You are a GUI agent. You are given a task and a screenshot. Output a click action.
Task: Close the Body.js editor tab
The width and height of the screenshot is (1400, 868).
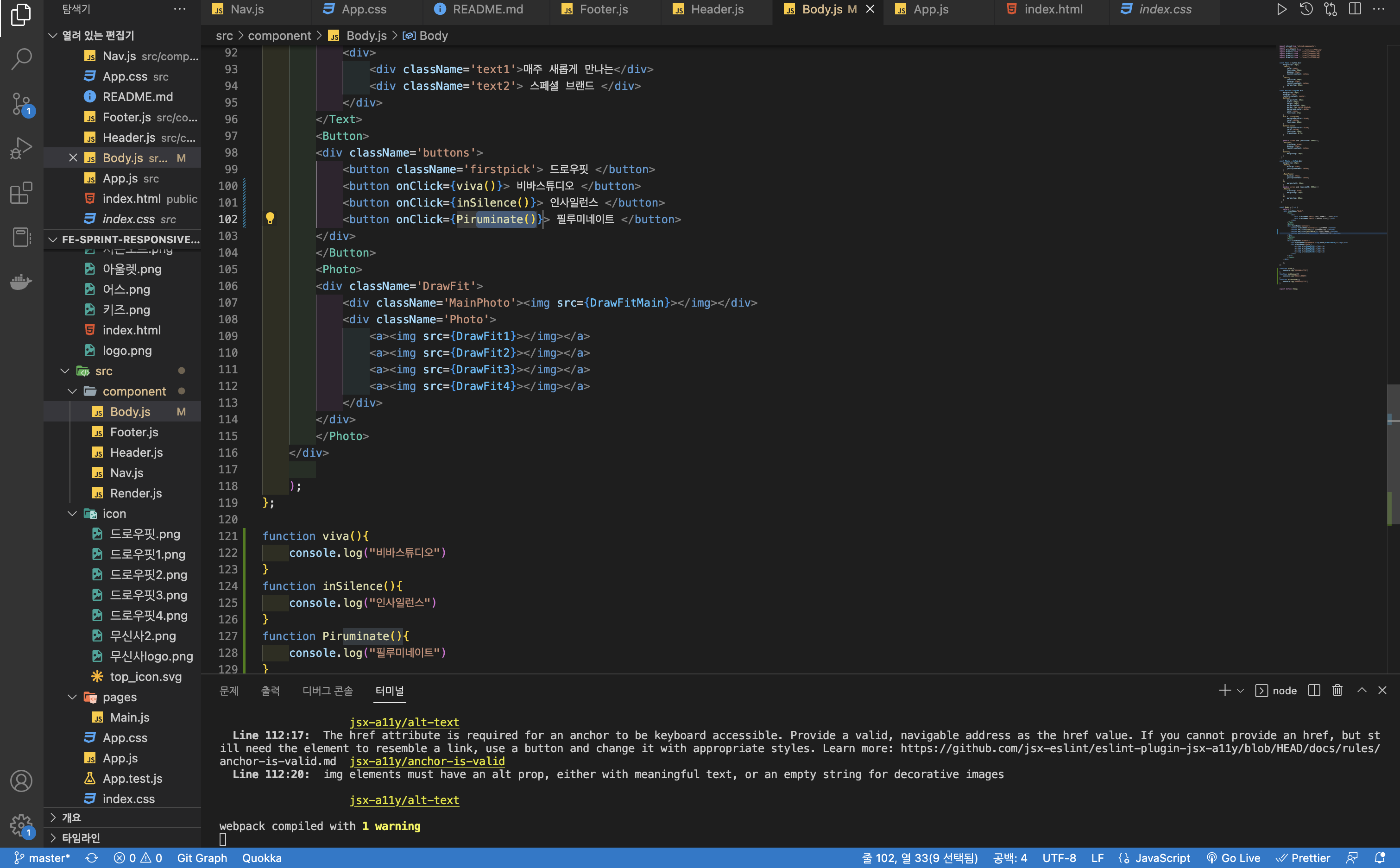[x=870, y=9]
